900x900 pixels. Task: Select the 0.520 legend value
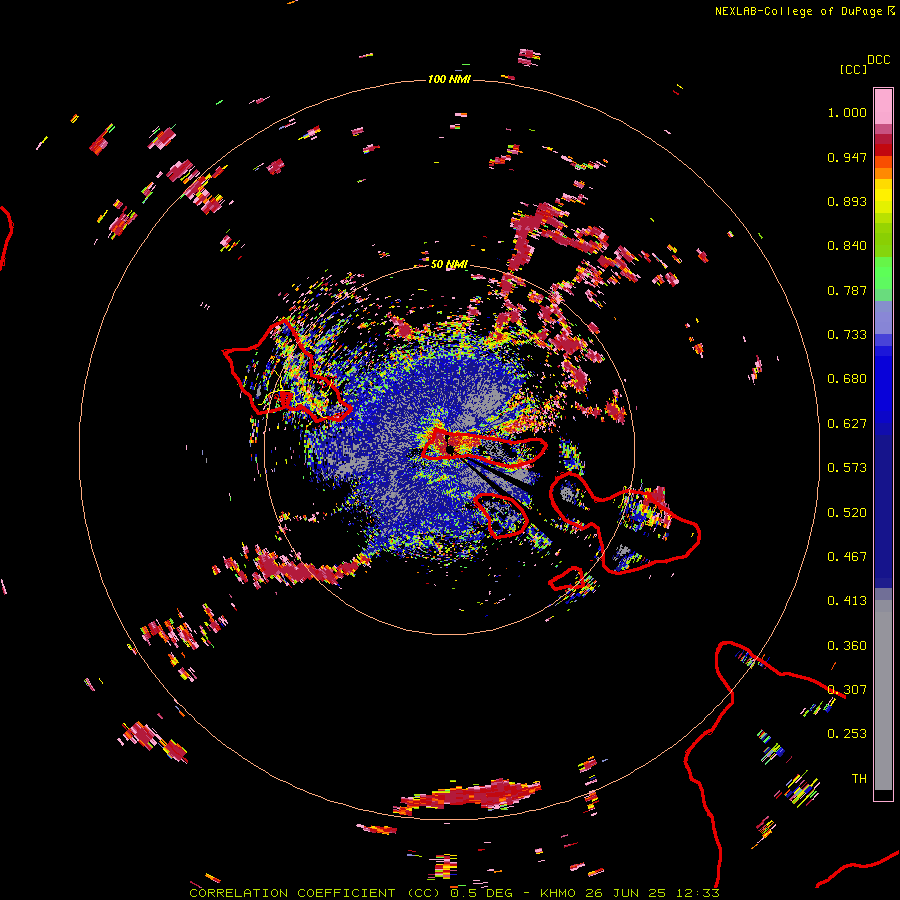pyautogui.click(x=847, y=513)
